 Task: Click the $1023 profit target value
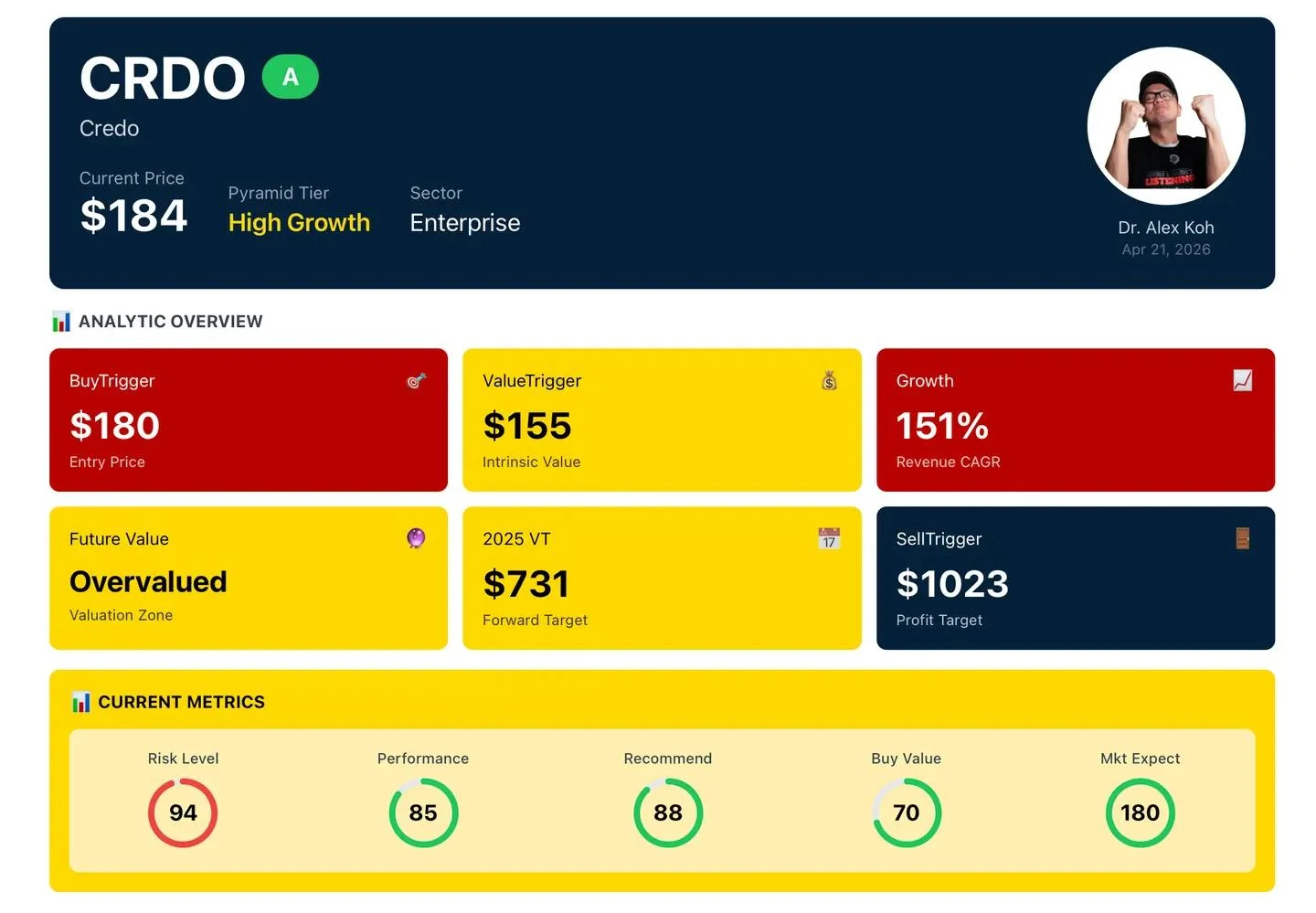[x=952, y=584]
